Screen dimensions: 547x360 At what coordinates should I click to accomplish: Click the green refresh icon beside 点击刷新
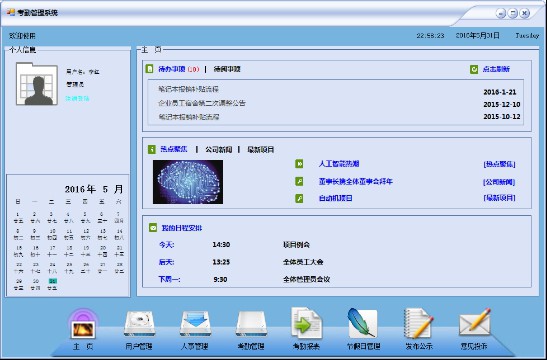[474, 69]
